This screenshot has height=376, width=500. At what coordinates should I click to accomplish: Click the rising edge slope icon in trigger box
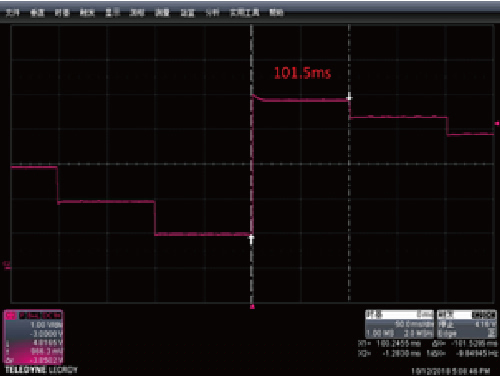coord(491,333)
